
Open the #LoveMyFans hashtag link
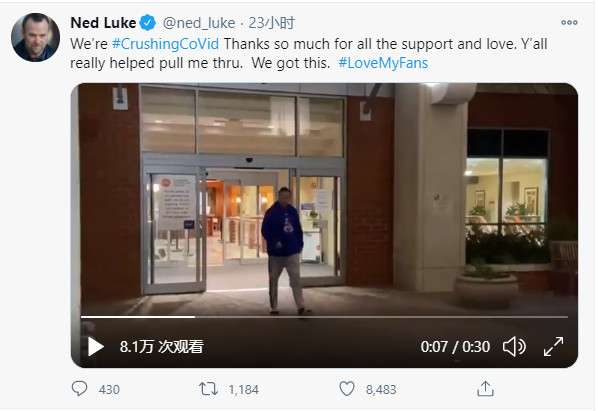point(383,63)
